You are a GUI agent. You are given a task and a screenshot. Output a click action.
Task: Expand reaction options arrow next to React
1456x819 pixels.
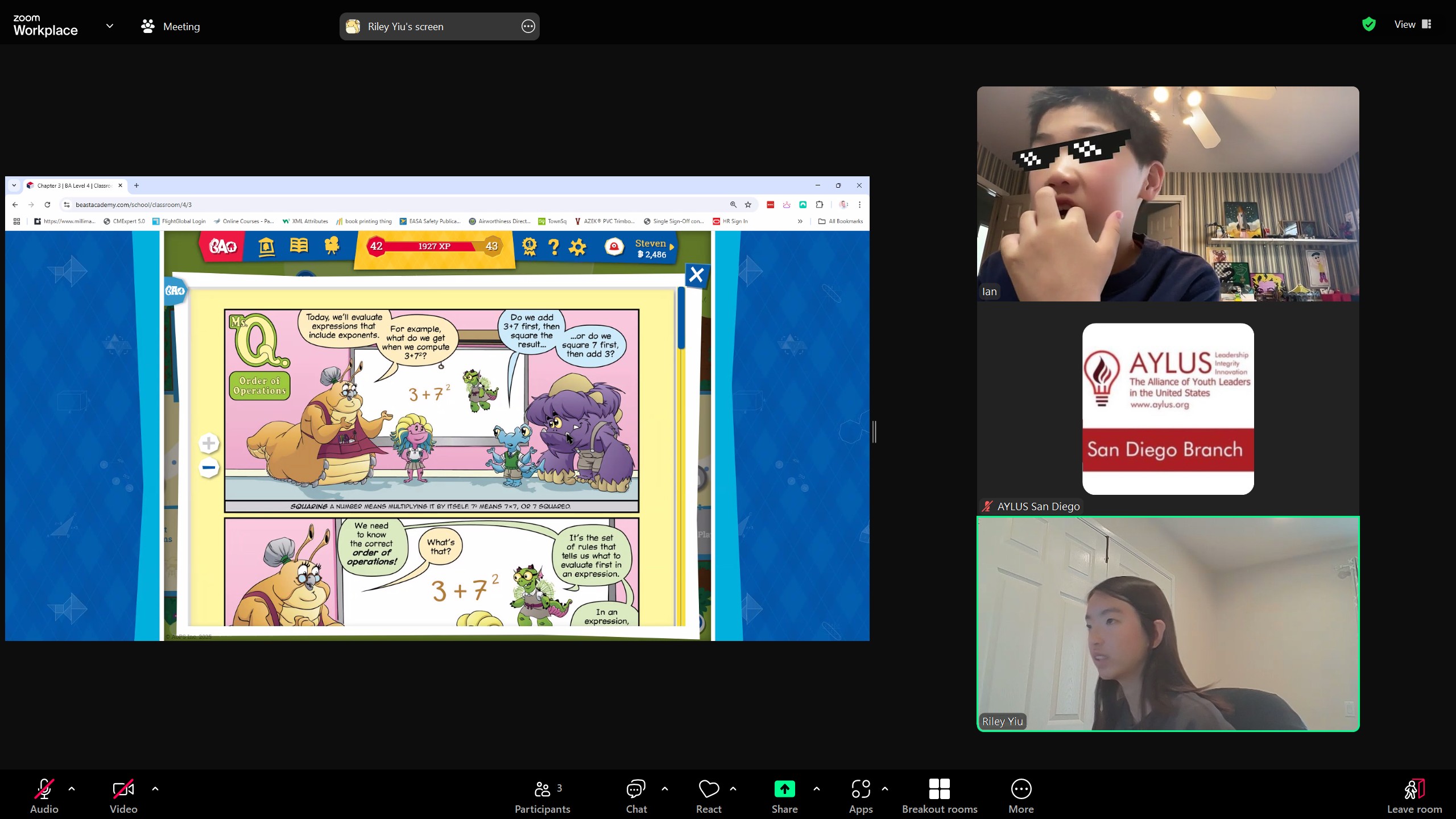click(x=733, y=789)
